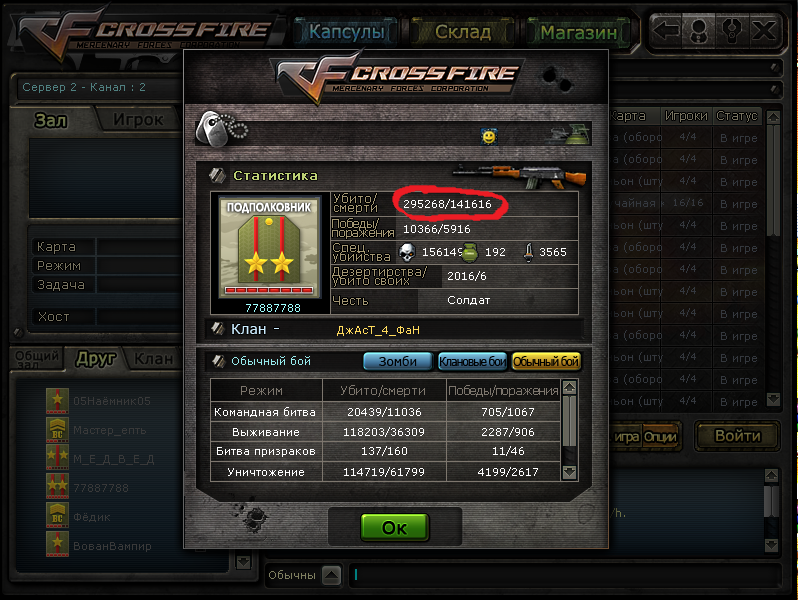Switch stats to Зомби mode

click(397, 361)
